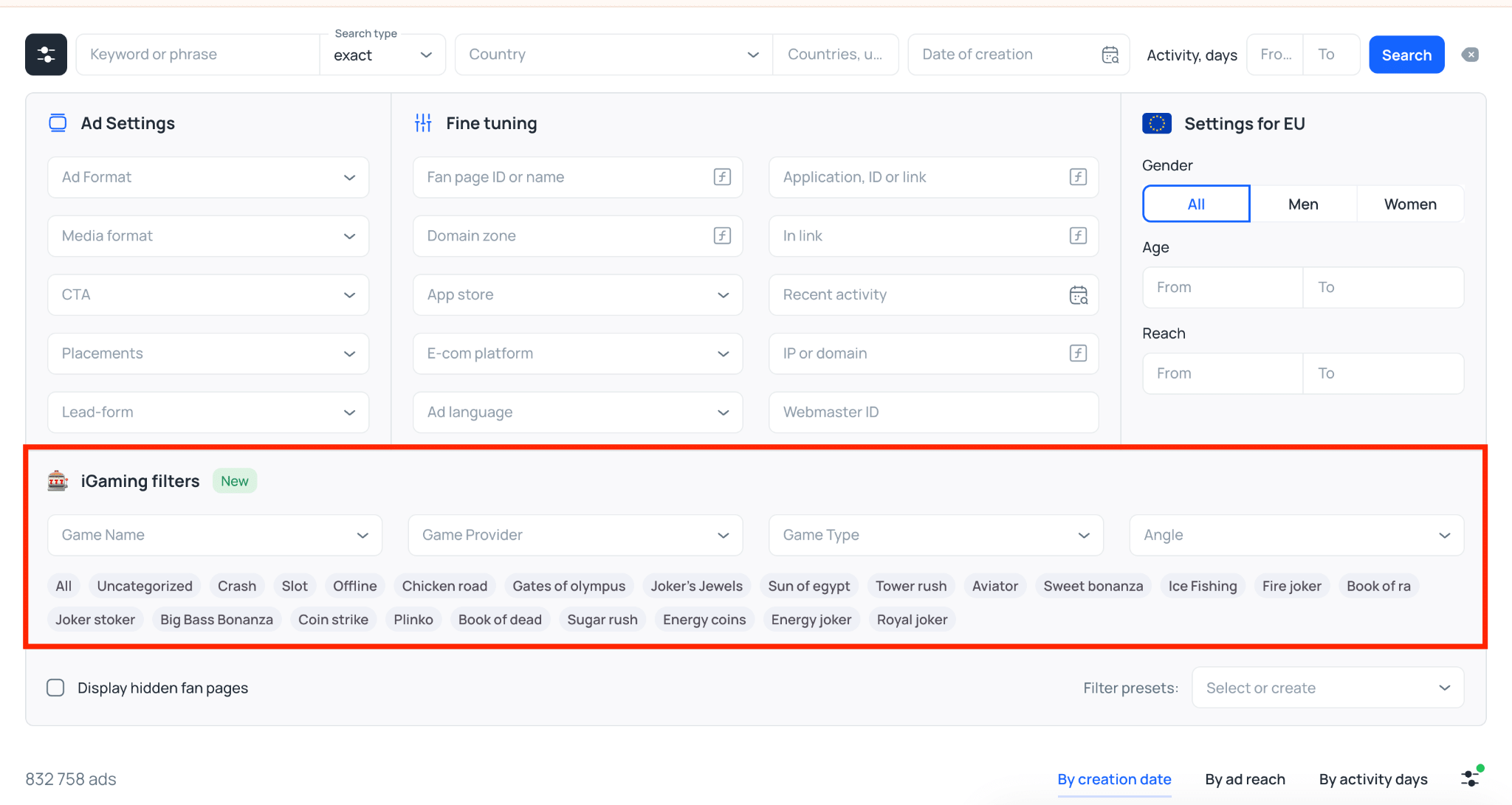This screenshot has height=805, width=1512.
Task: Click function icon in IP or domain field
Action: tap(1078, 353)
